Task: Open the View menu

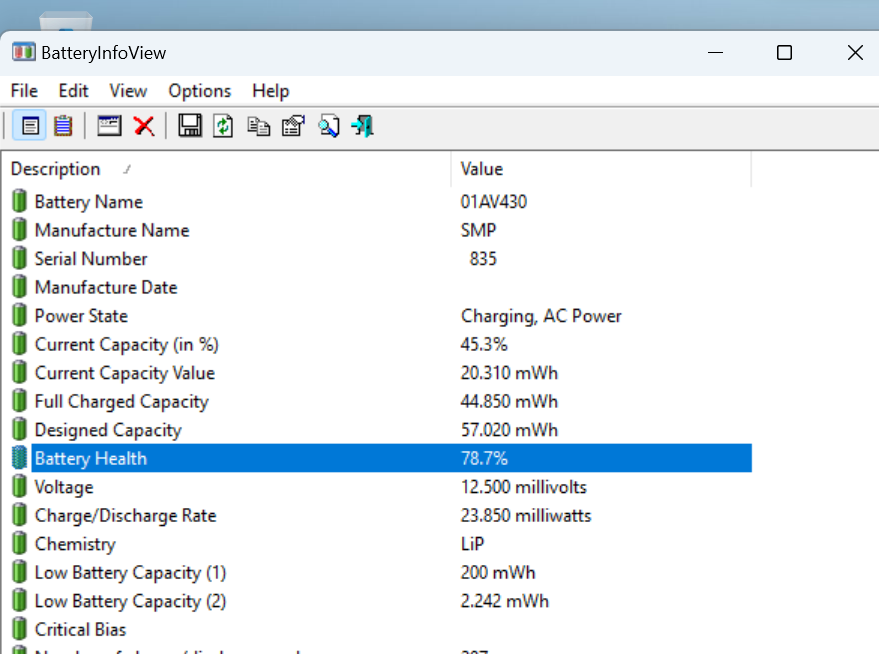Action: (x=128, y=91)
